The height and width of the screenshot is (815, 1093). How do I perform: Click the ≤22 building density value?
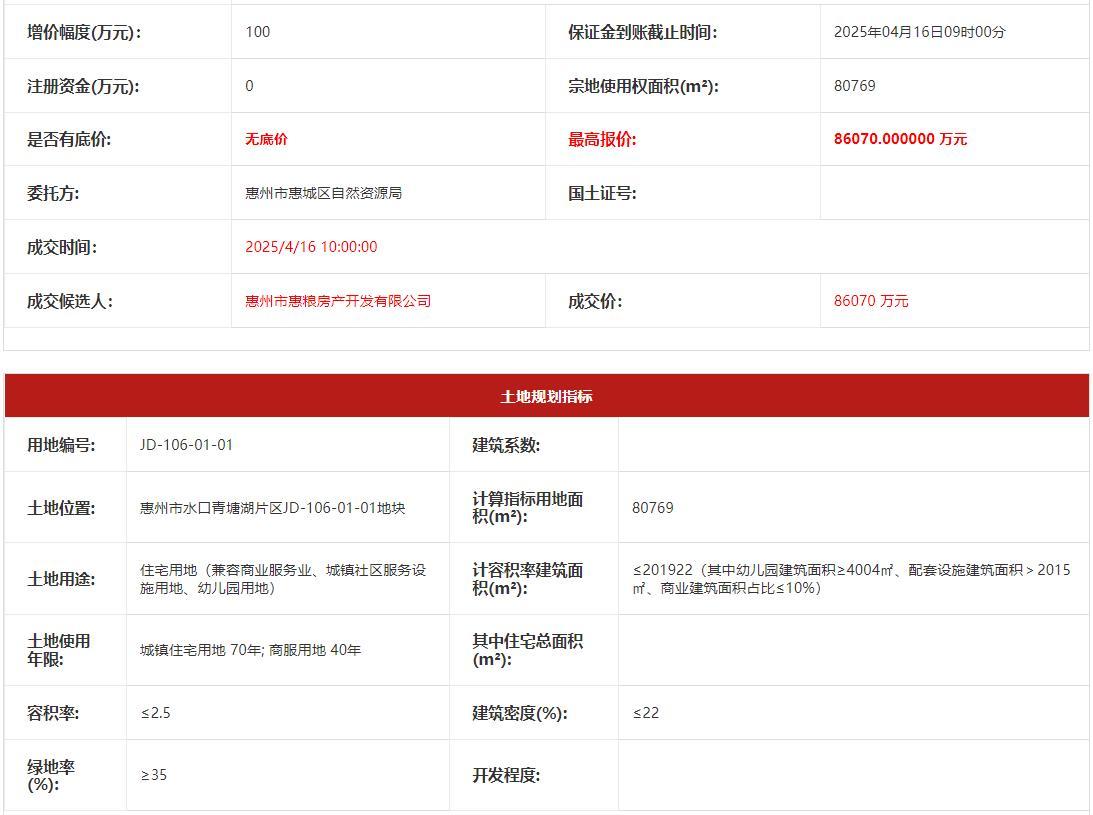pos(645,713)
